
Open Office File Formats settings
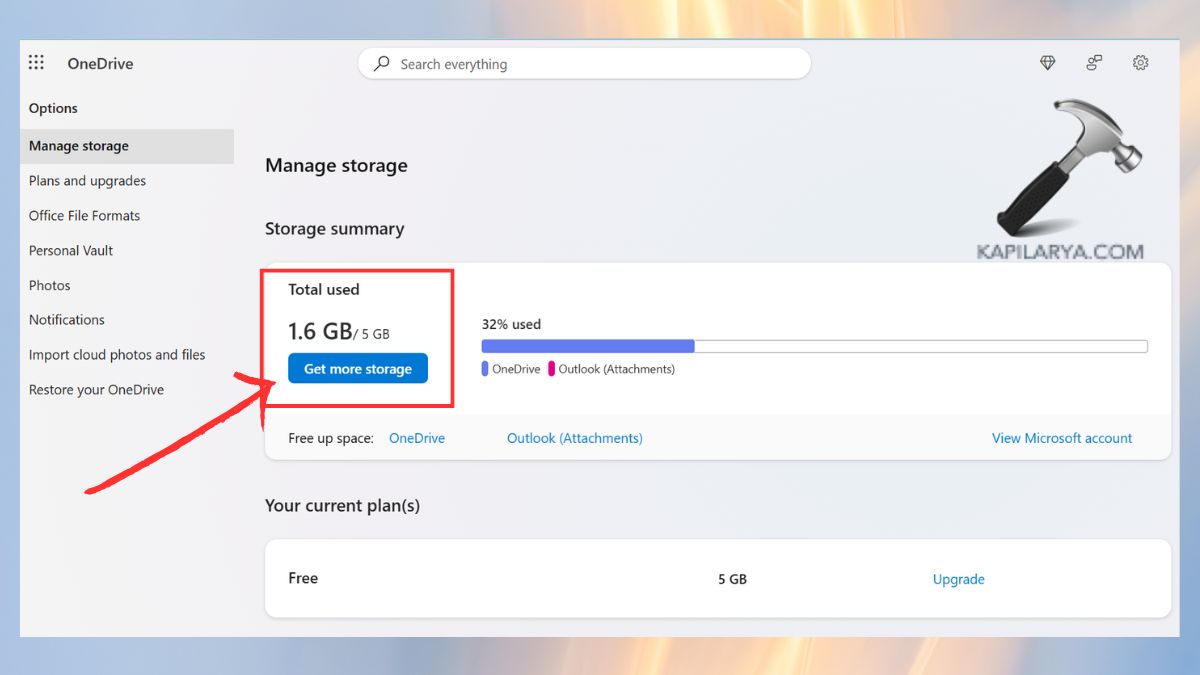84,215
